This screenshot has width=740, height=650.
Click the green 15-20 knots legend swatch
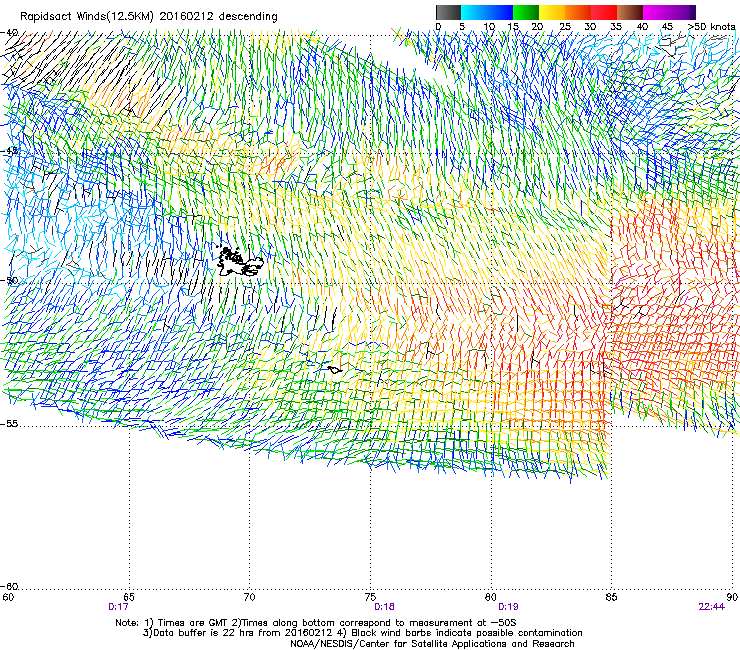click(525, 12)
